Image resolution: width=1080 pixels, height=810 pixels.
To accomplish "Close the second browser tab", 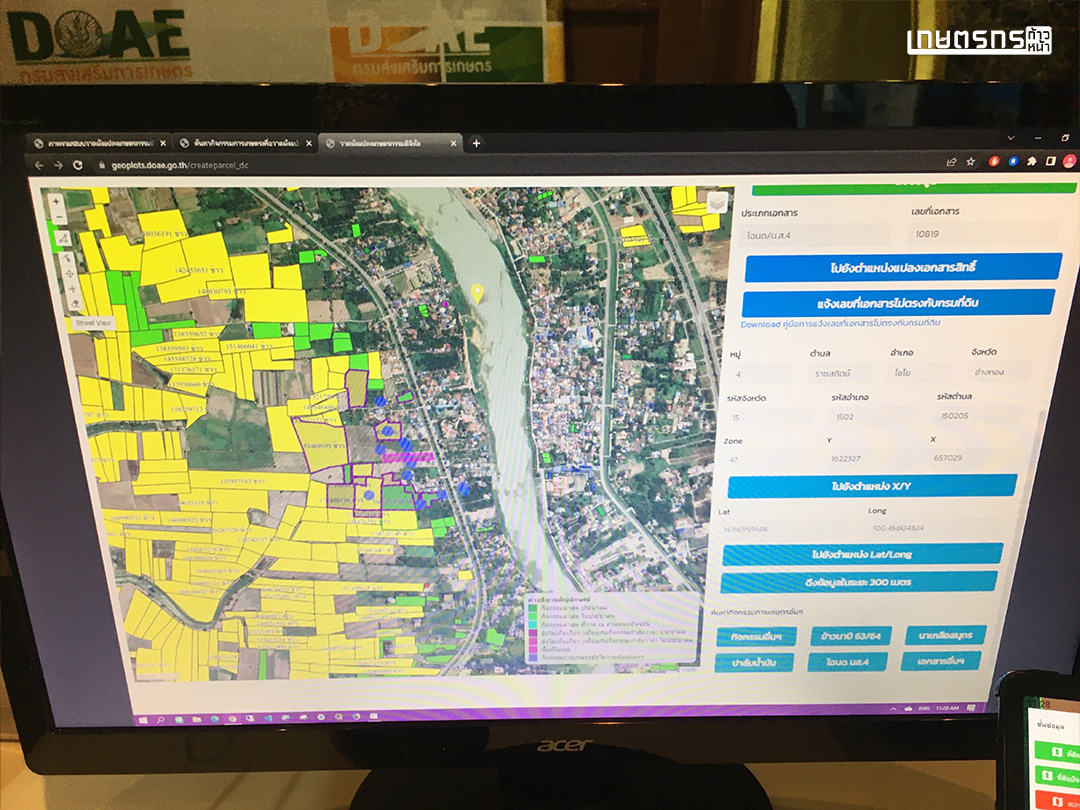I will [309, 143].
